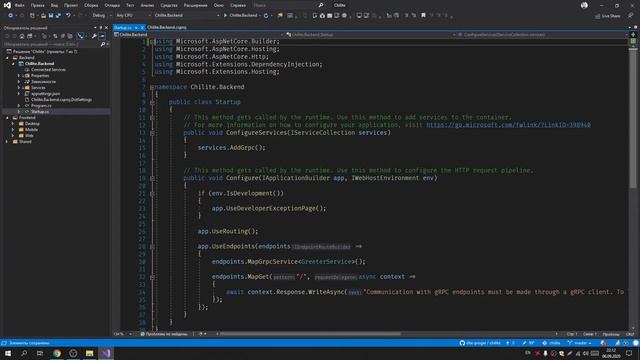Click the Save file toolbar icon

51,16
